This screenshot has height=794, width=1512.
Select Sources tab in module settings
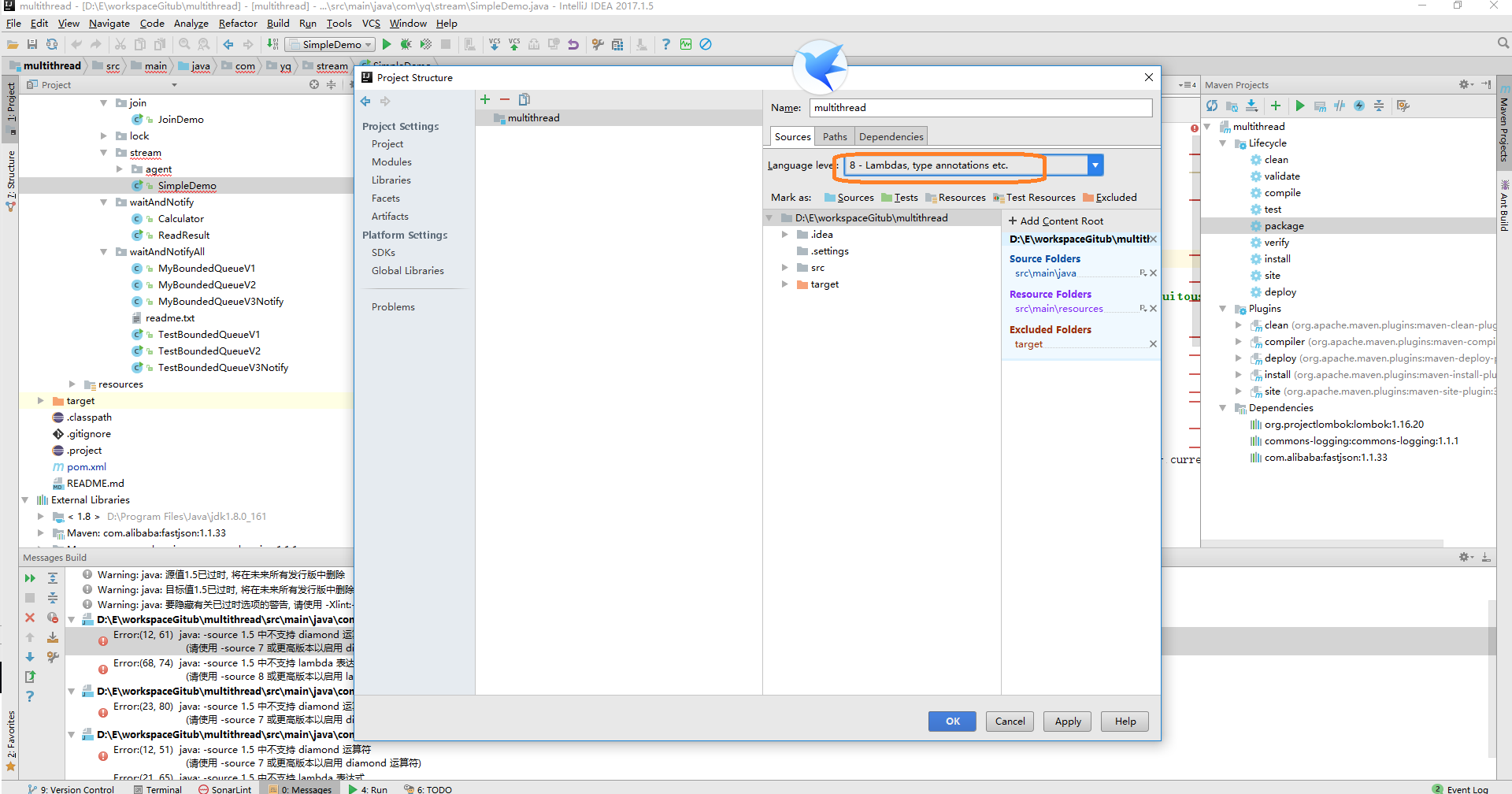pyautogui.click(x=792, y=137)
